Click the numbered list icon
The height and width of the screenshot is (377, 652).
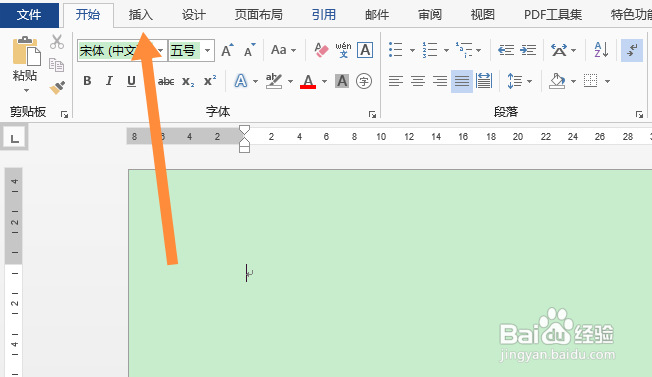point(430,50)
